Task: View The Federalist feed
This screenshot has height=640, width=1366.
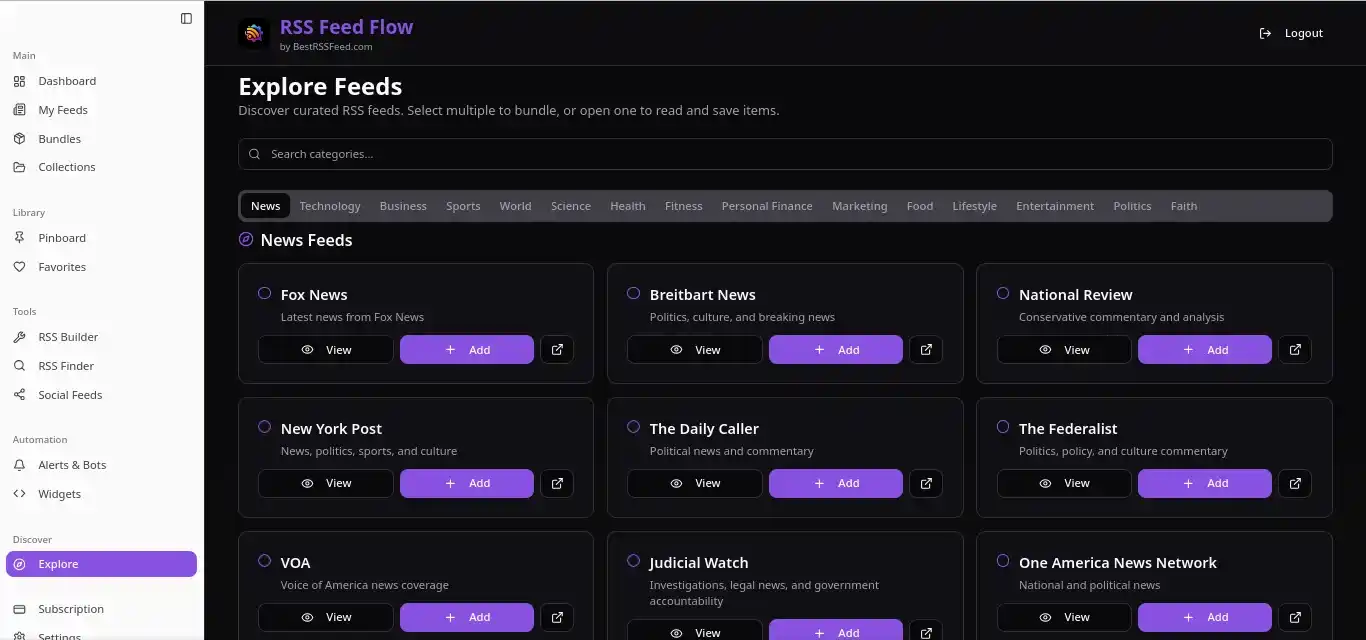Action: click(x=1064, y=484)
